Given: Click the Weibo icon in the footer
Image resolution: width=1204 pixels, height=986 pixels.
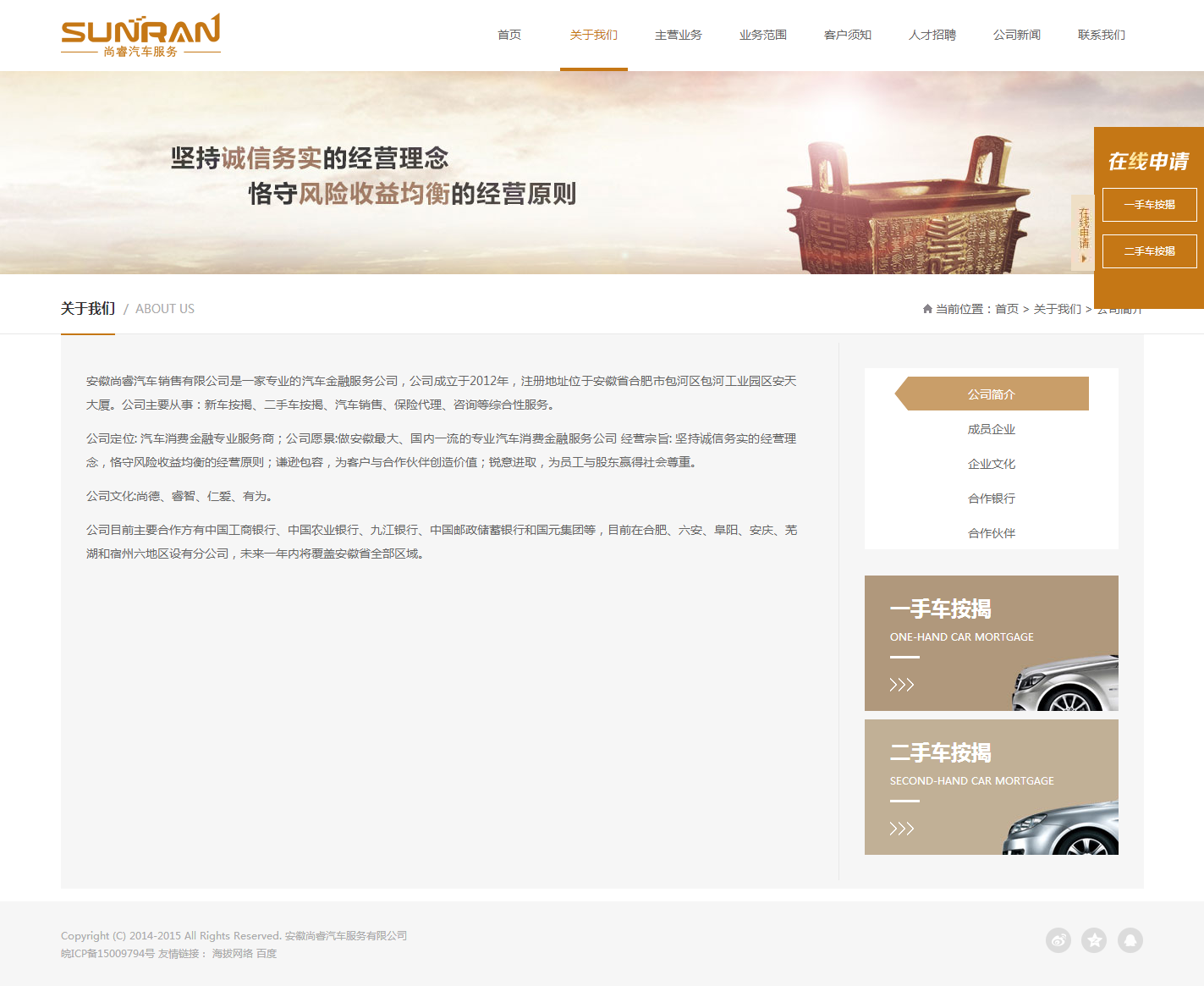Looking at the screenshot, I should coord(1058,940).
